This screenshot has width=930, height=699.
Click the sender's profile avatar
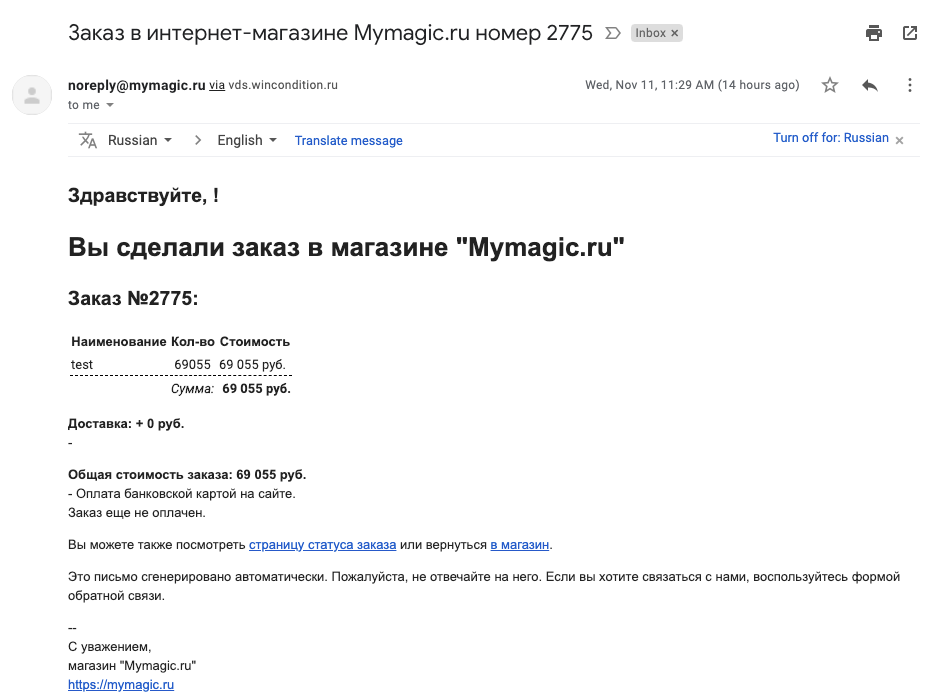coord(31,94)
